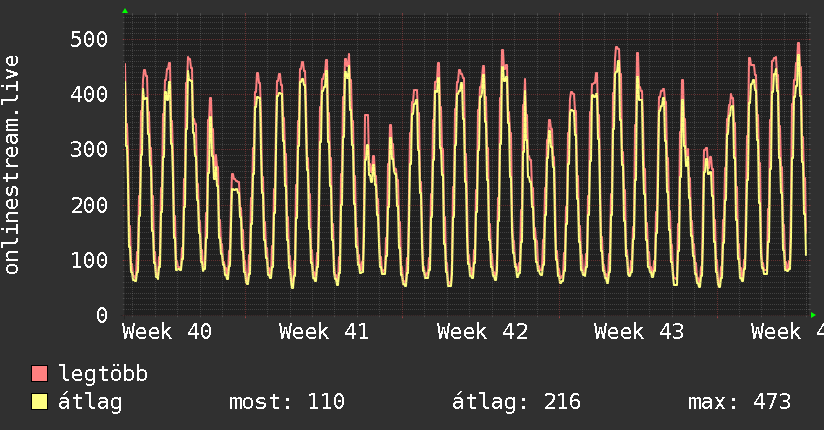The height and width of the screenshot is (430, 824).
Task: Click the "most: 110" statistic
Action: coord(287,402)
